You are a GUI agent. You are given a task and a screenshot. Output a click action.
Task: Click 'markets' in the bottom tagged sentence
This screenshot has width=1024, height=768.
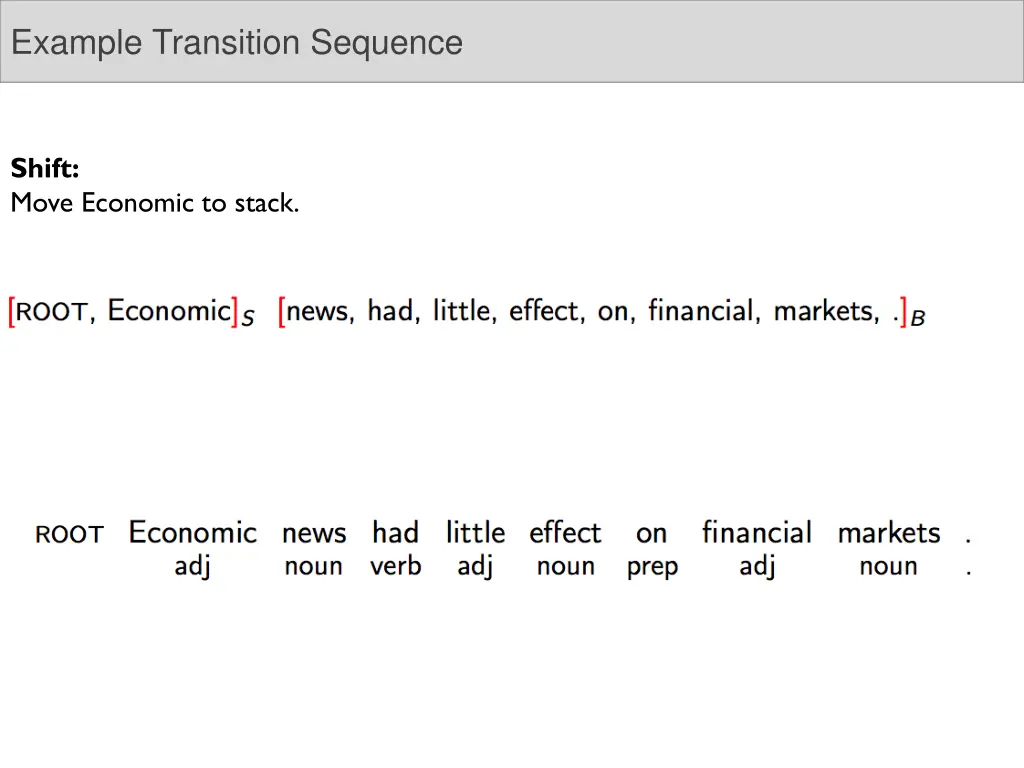[889, 533]
